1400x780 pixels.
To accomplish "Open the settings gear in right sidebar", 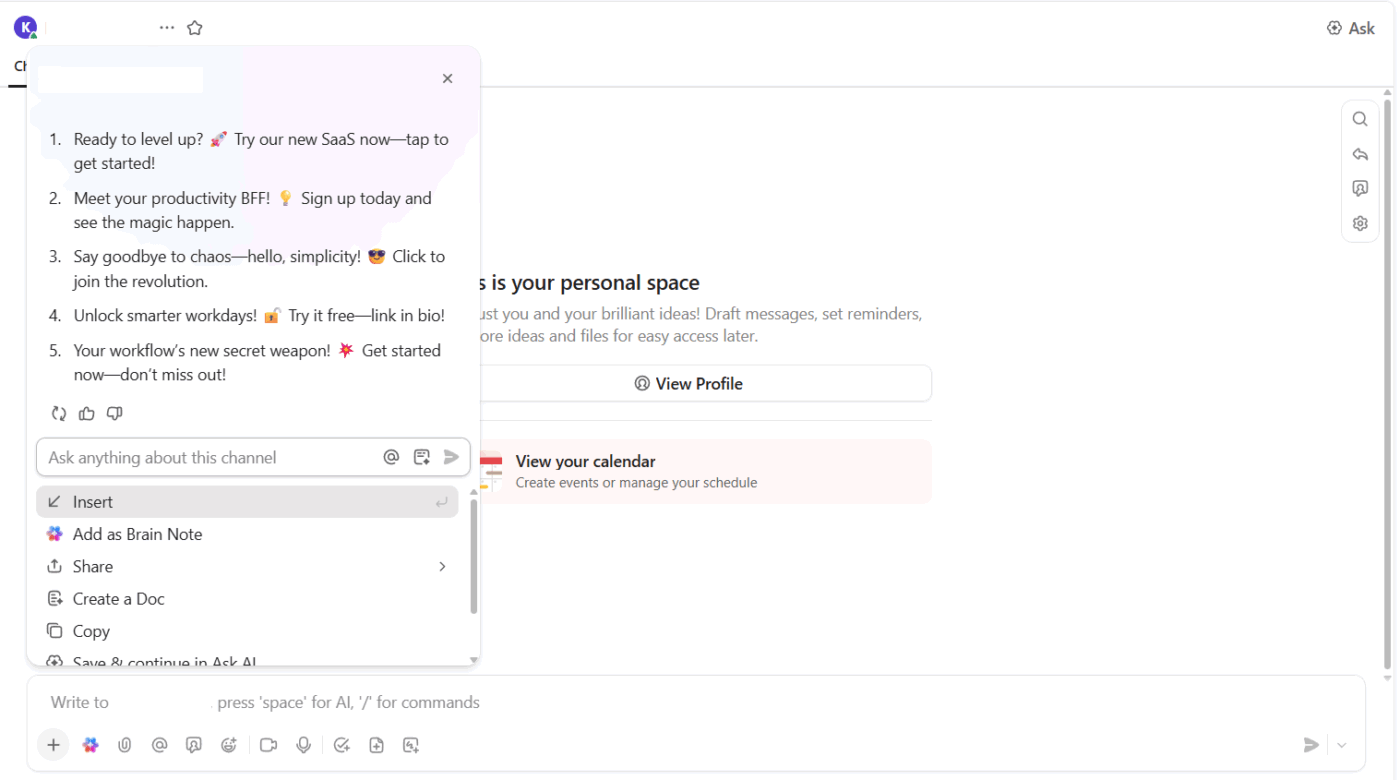I will click(1360, 223).
